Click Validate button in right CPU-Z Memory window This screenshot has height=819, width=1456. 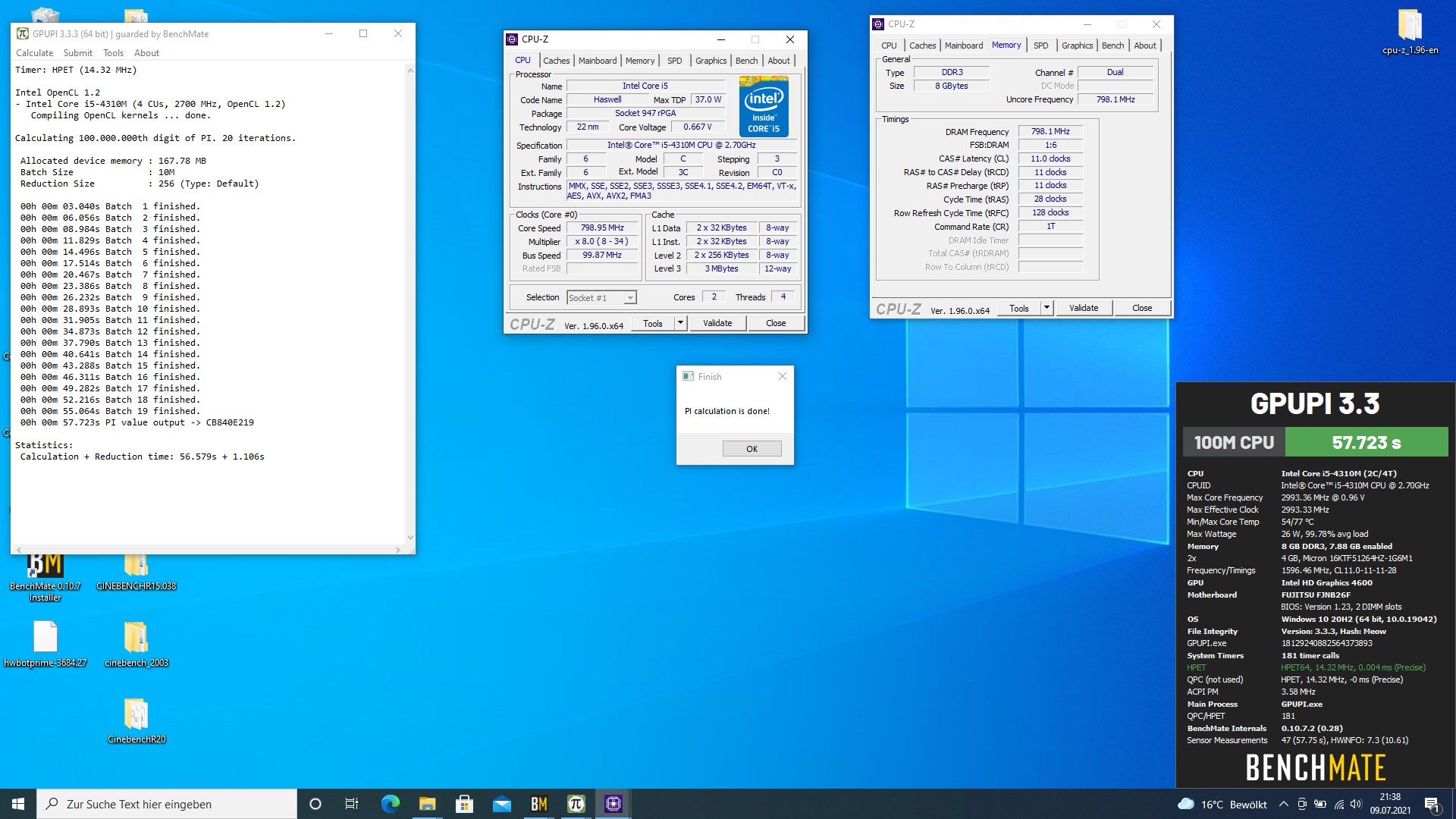1084,308
